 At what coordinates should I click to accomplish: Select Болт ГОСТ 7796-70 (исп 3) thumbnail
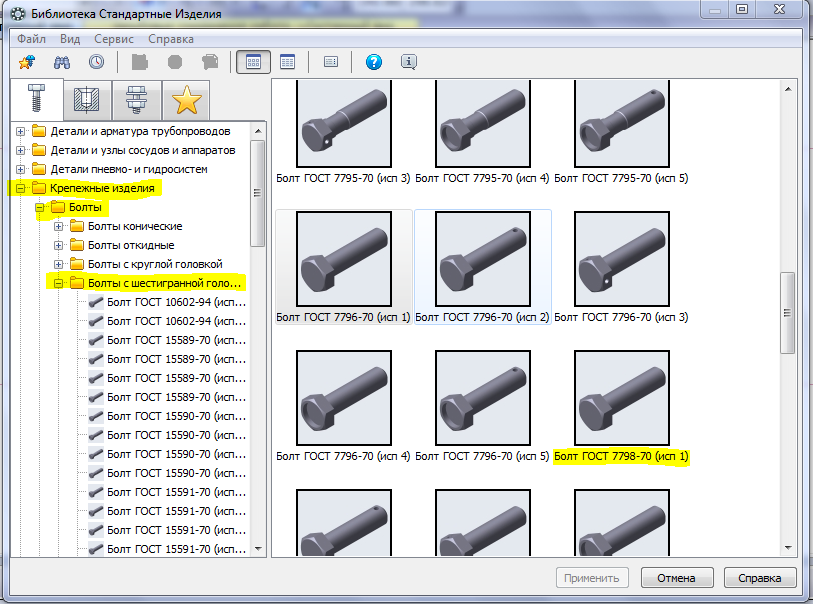click(x=622, y=259)
